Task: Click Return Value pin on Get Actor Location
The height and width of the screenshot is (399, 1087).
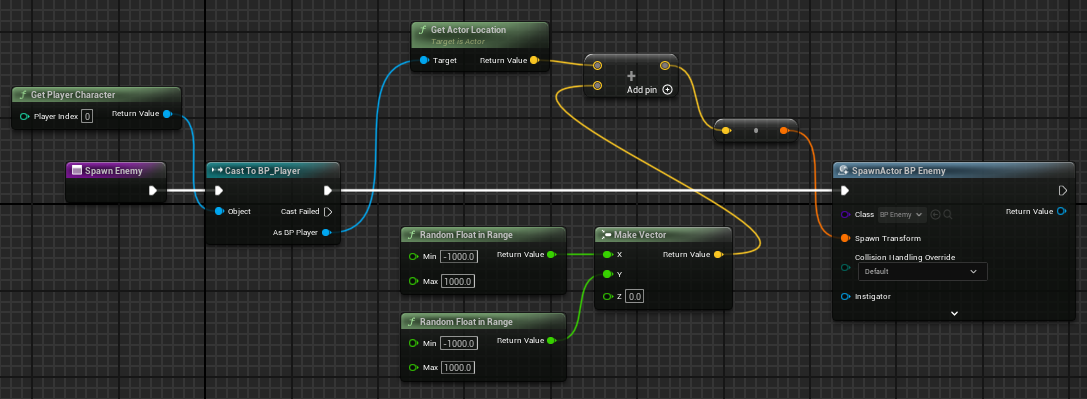Action: [x=534, y=60]
